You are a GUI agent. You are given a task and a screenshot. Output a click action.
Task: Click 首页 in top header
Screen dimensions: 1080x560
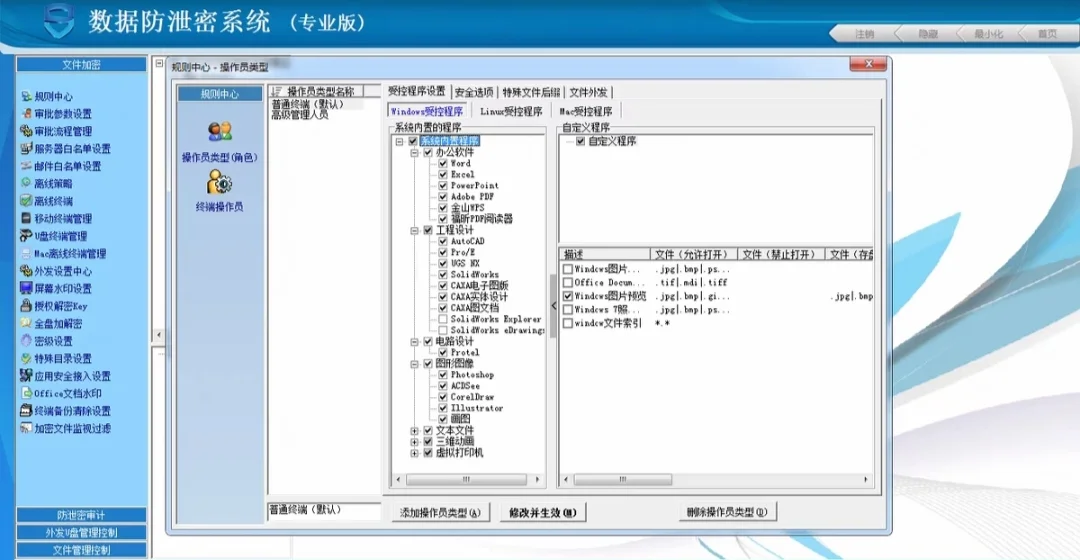coord(1048,34)
